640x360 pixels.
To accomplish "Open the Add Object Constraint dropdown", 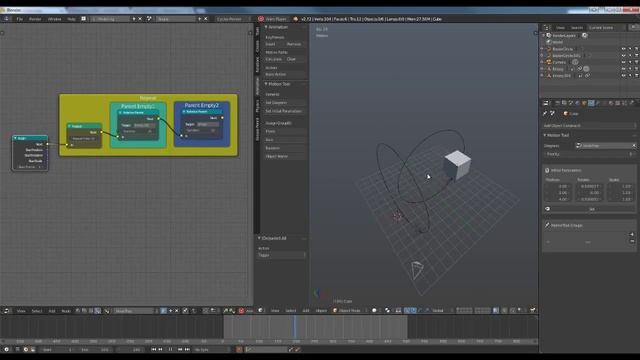I will click(589, 126).
